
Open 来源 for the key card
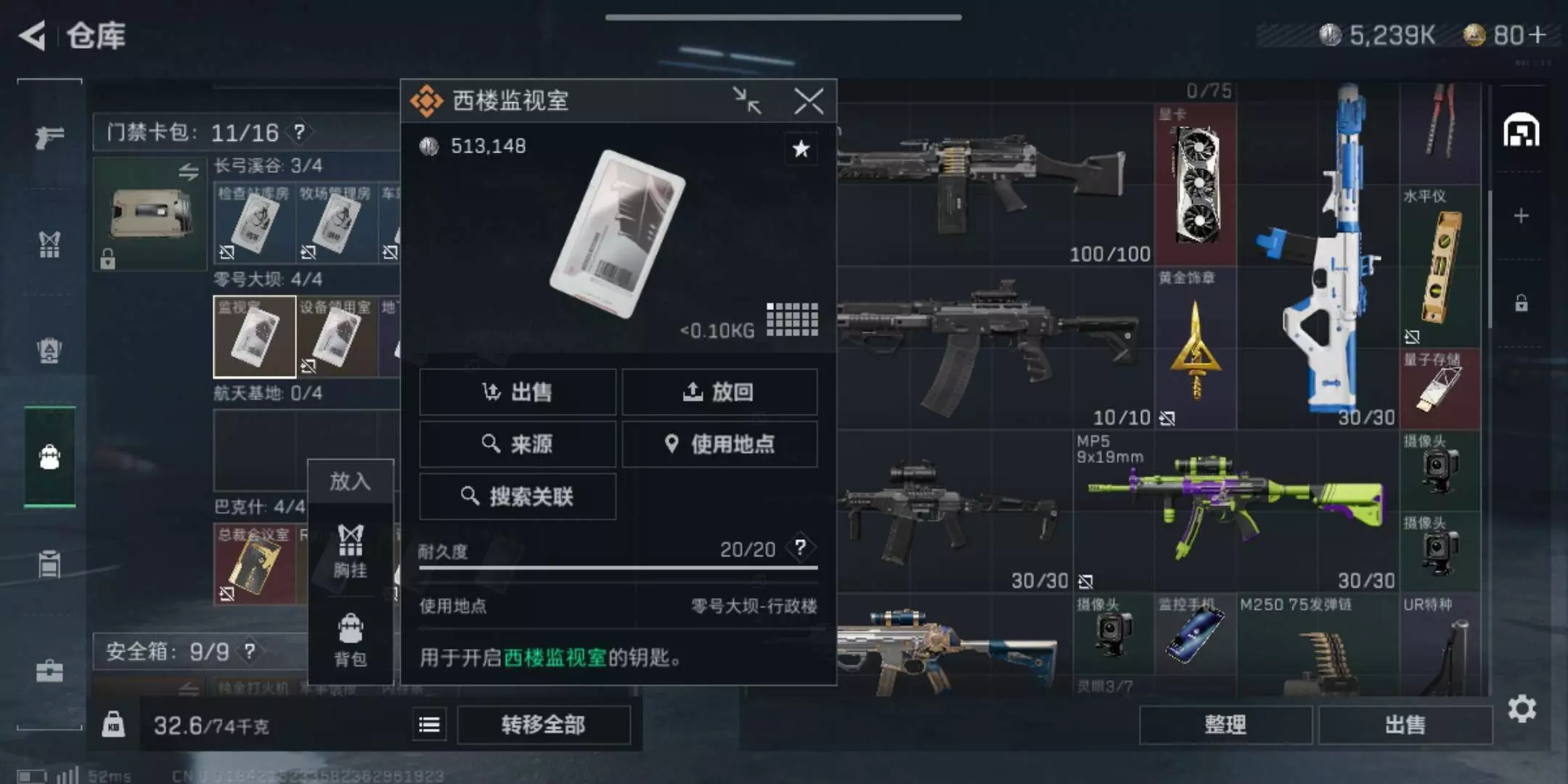(x=518, y=444)
